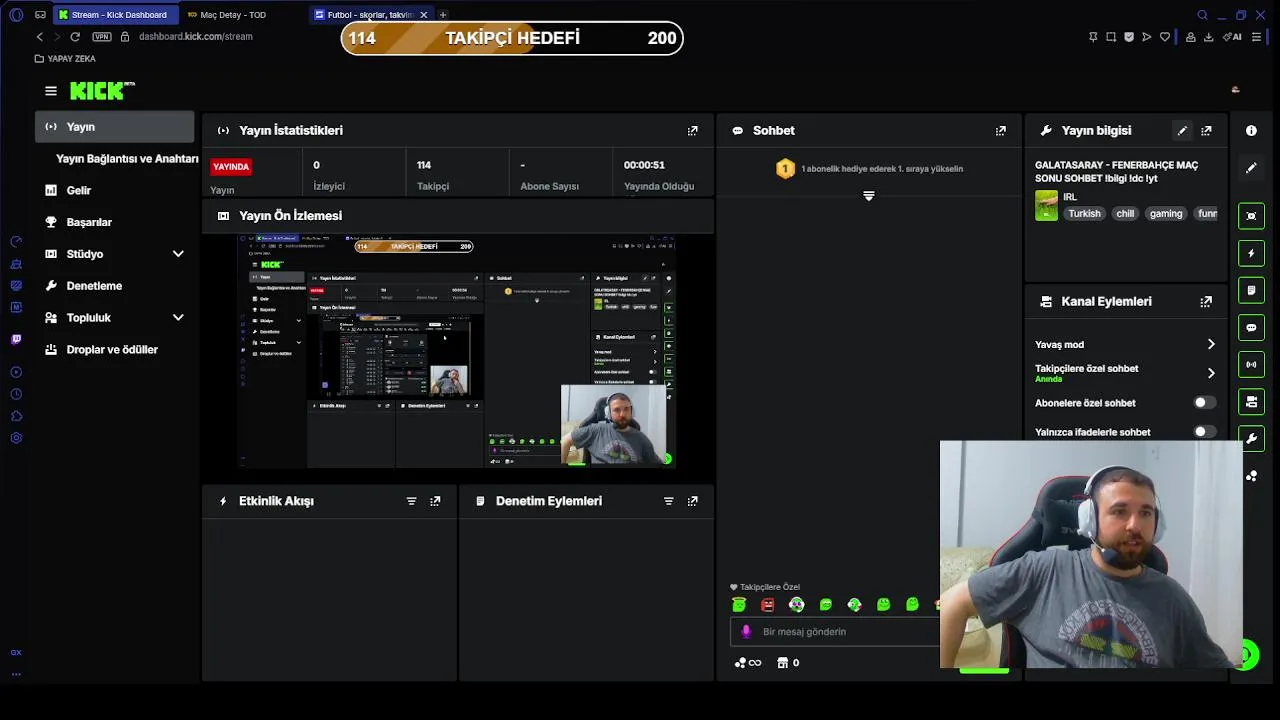This screenshot has width=1280, height=720.
Task: Toggle the stream preview widget icon
Action: tap(1251, 216)
